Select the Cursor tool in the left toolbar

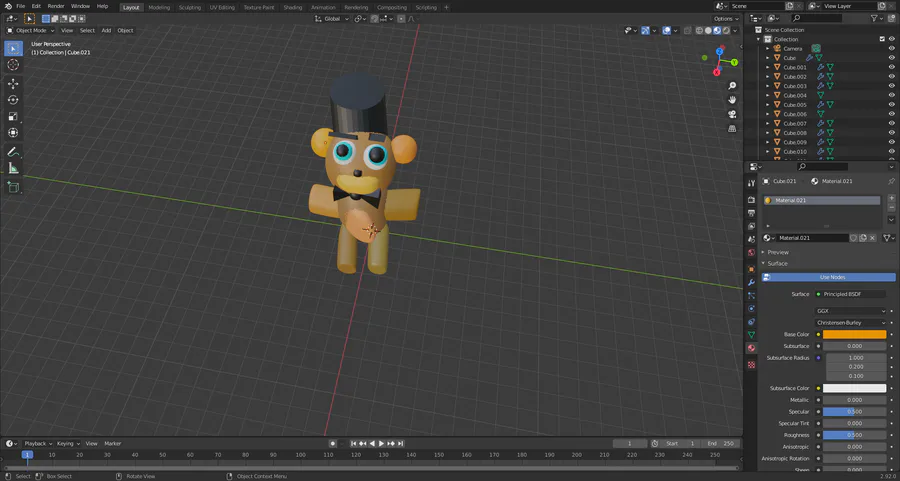pyautogui.click(x=13, y=65)
